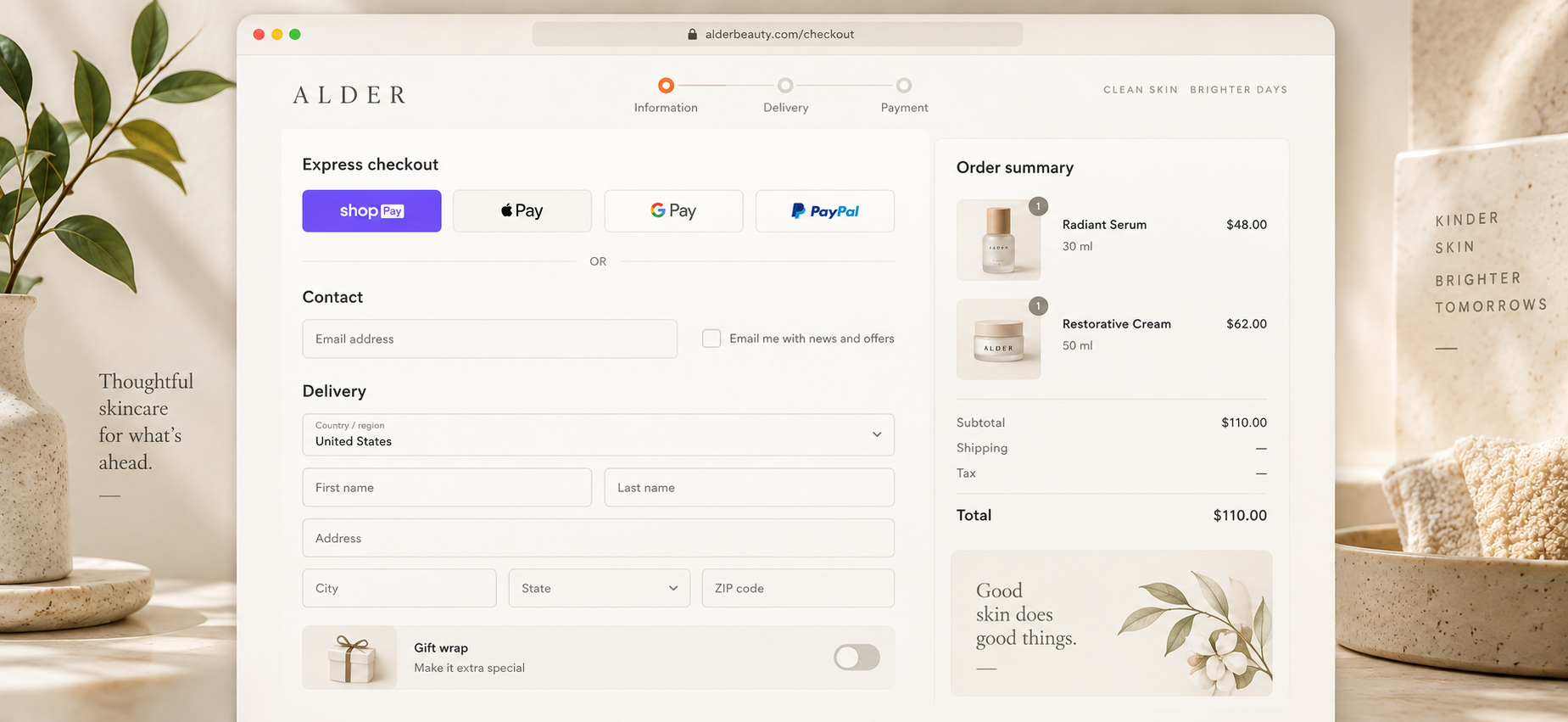Focus the Address input field
This screenshot has height=722, width=1568.
pyautogui.click(x=598, y=538)
